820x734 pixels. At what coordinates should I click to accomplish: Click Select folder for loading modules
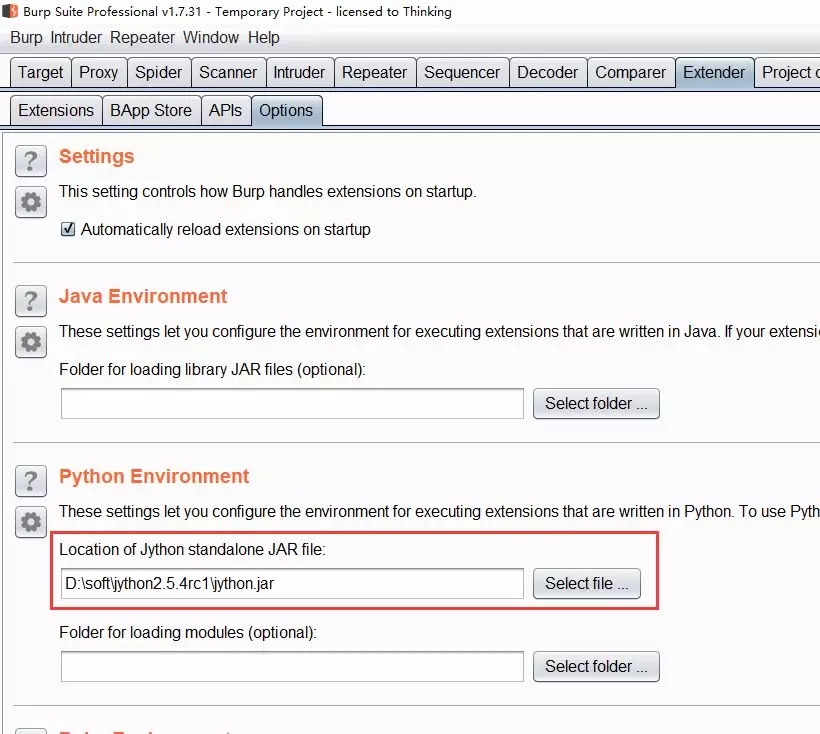click(x=596, y=667)
